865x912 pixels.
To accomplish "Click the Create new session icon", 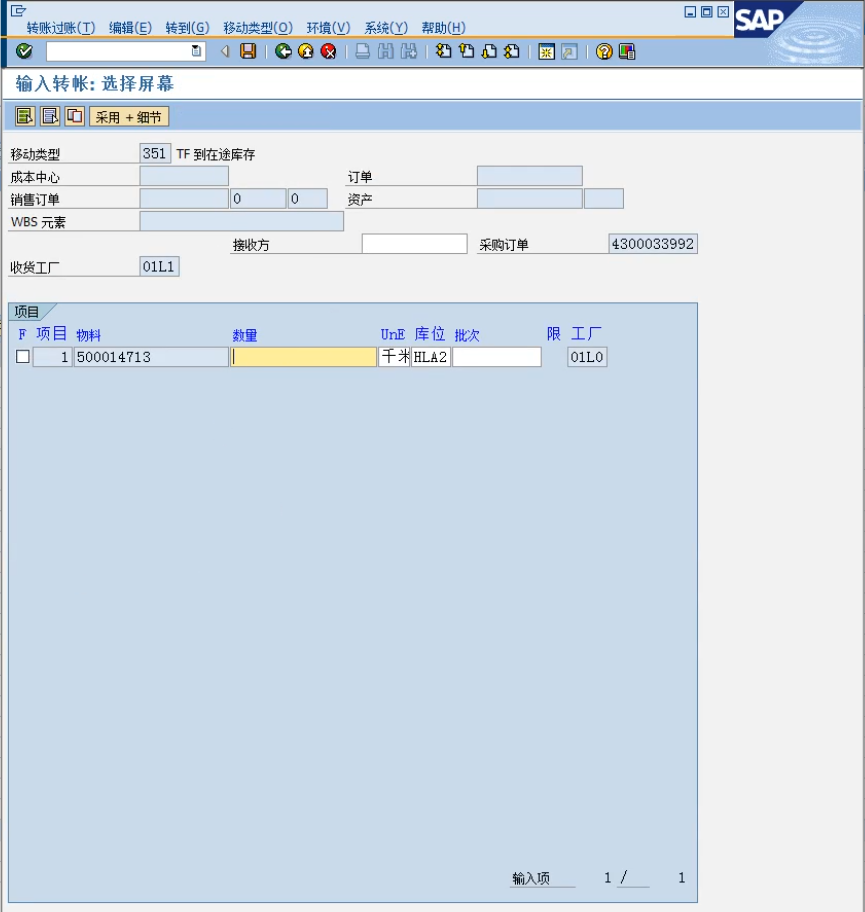I will coord(546,52).
